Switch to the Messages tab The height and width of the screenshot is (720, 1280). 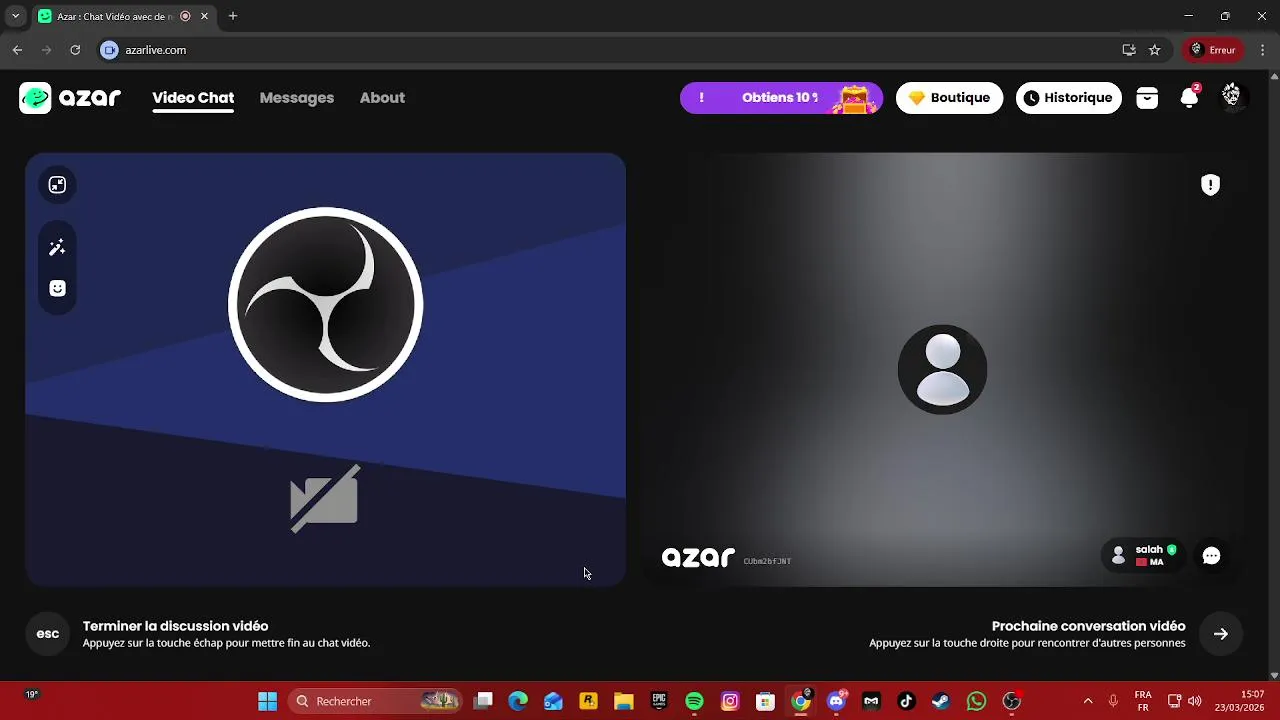297,98
